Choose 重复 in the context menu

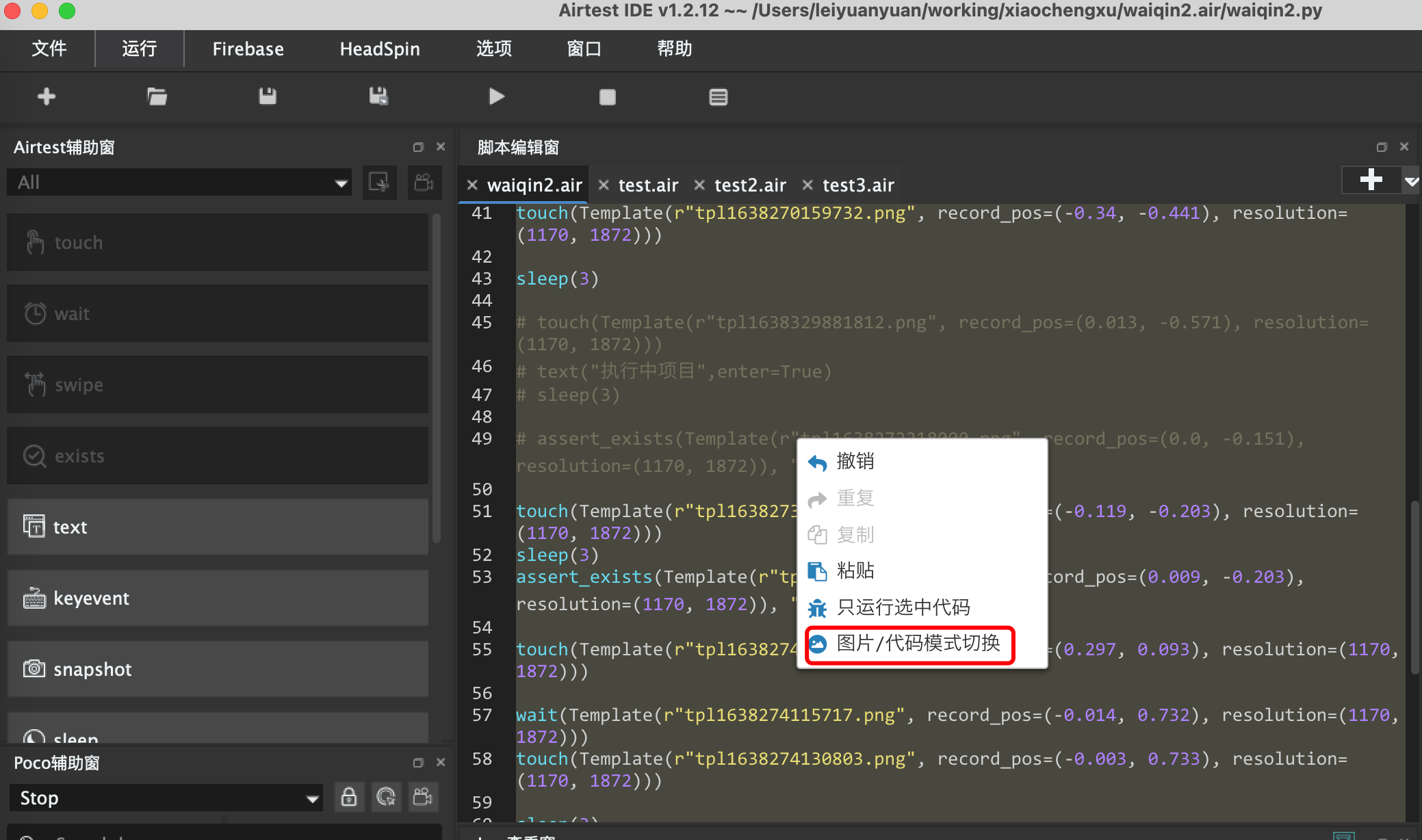[922, 498]
